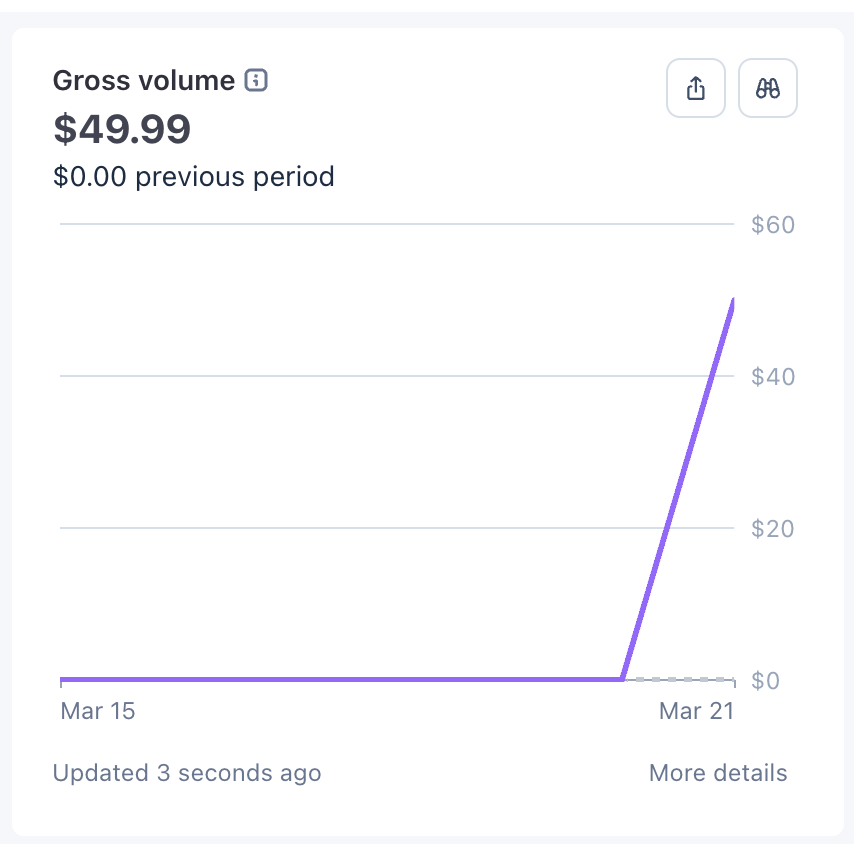Click the export share icon button

(696, 88)
